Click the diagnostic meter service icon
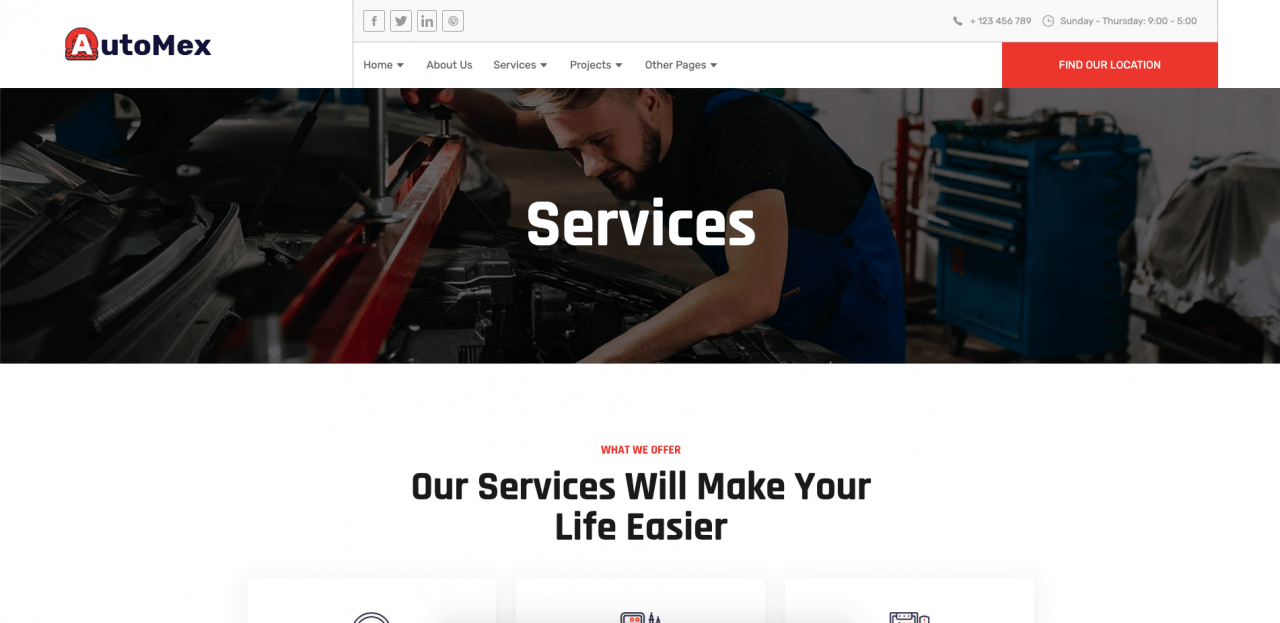1280x623 pixels. pyautogui.click(x=641, y=617)
